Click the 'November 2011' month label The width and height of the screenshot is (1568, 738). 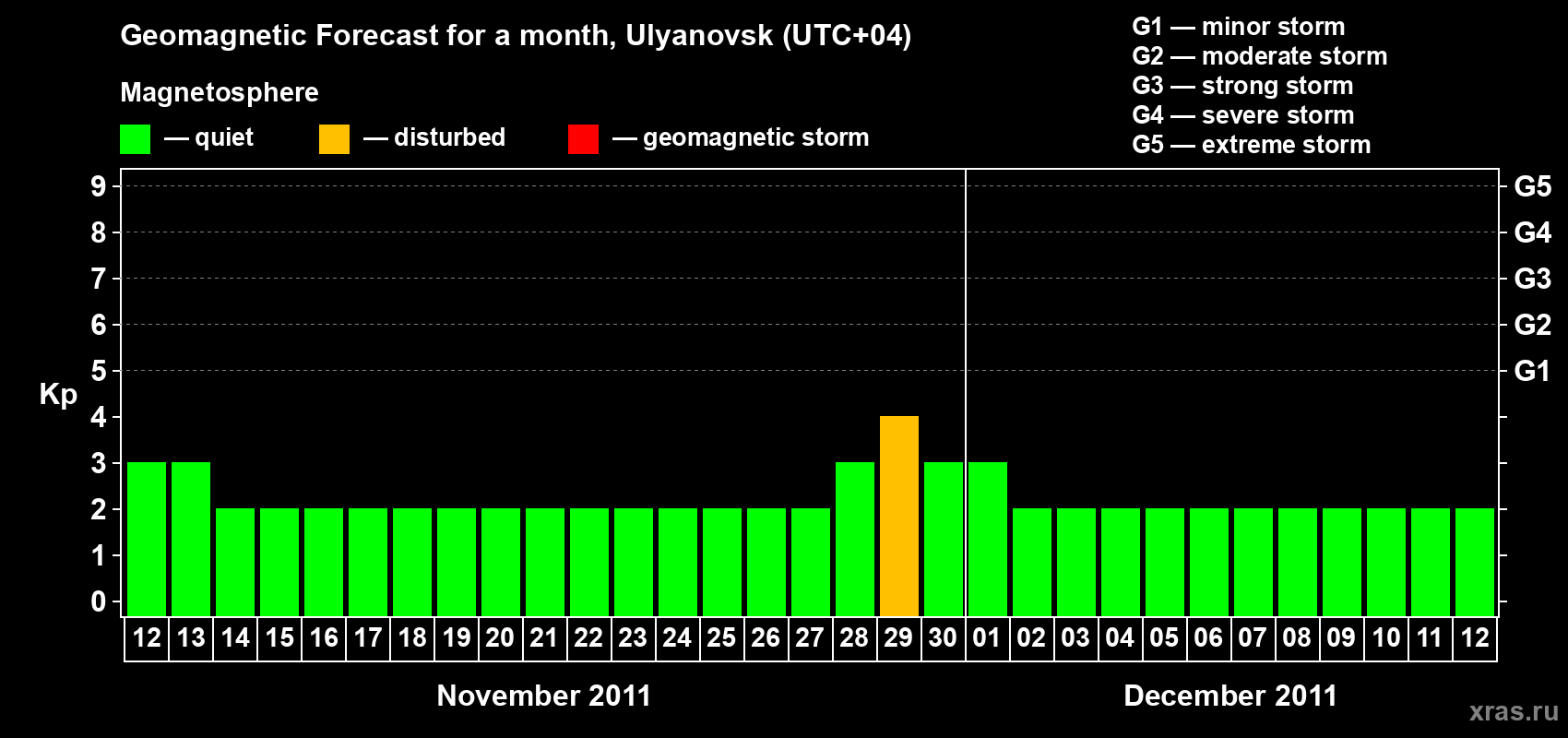[544, 696]
